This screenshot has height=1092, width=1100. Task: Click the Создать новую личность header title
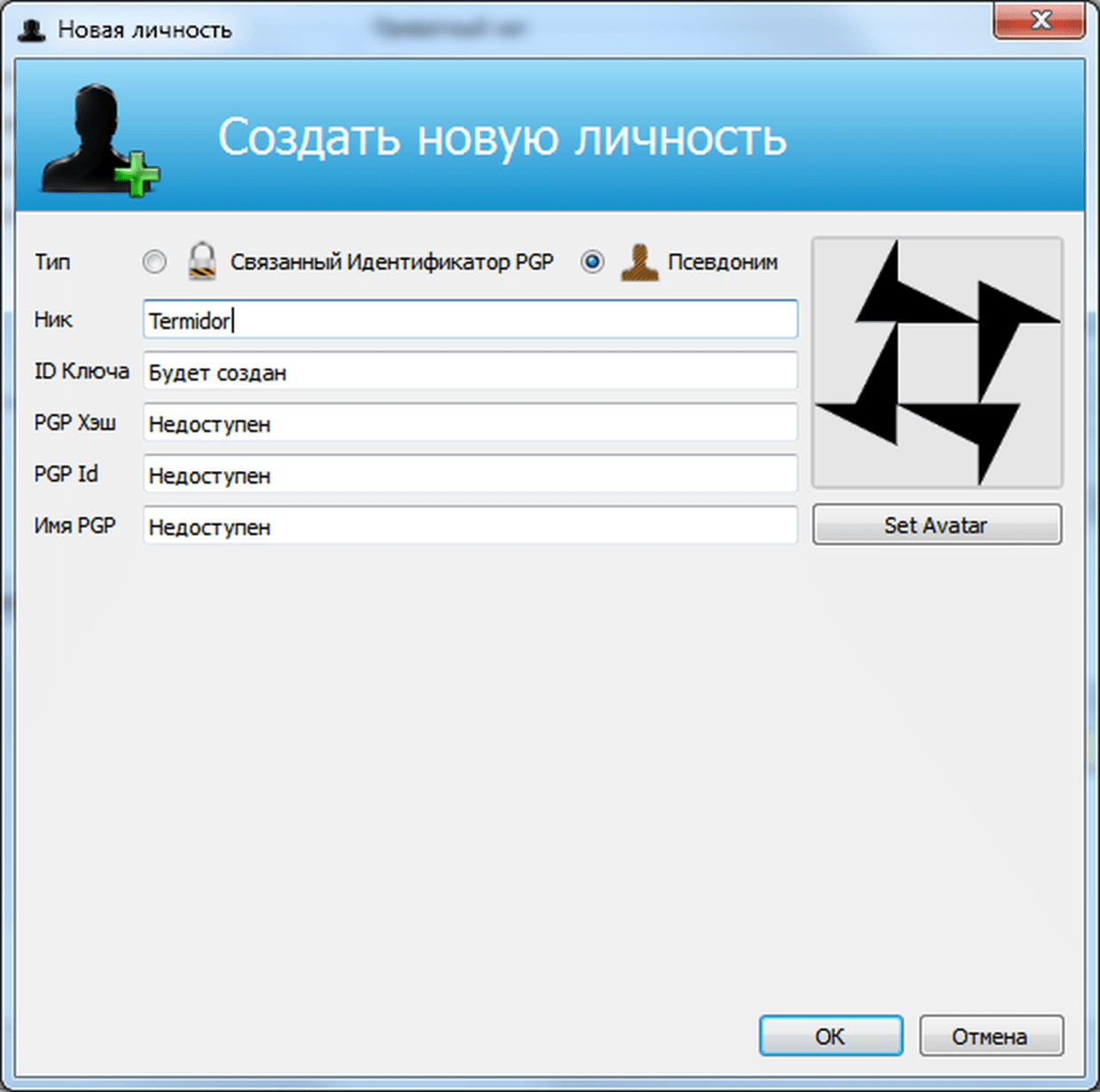pyautogui.click(x=502, y=138)
